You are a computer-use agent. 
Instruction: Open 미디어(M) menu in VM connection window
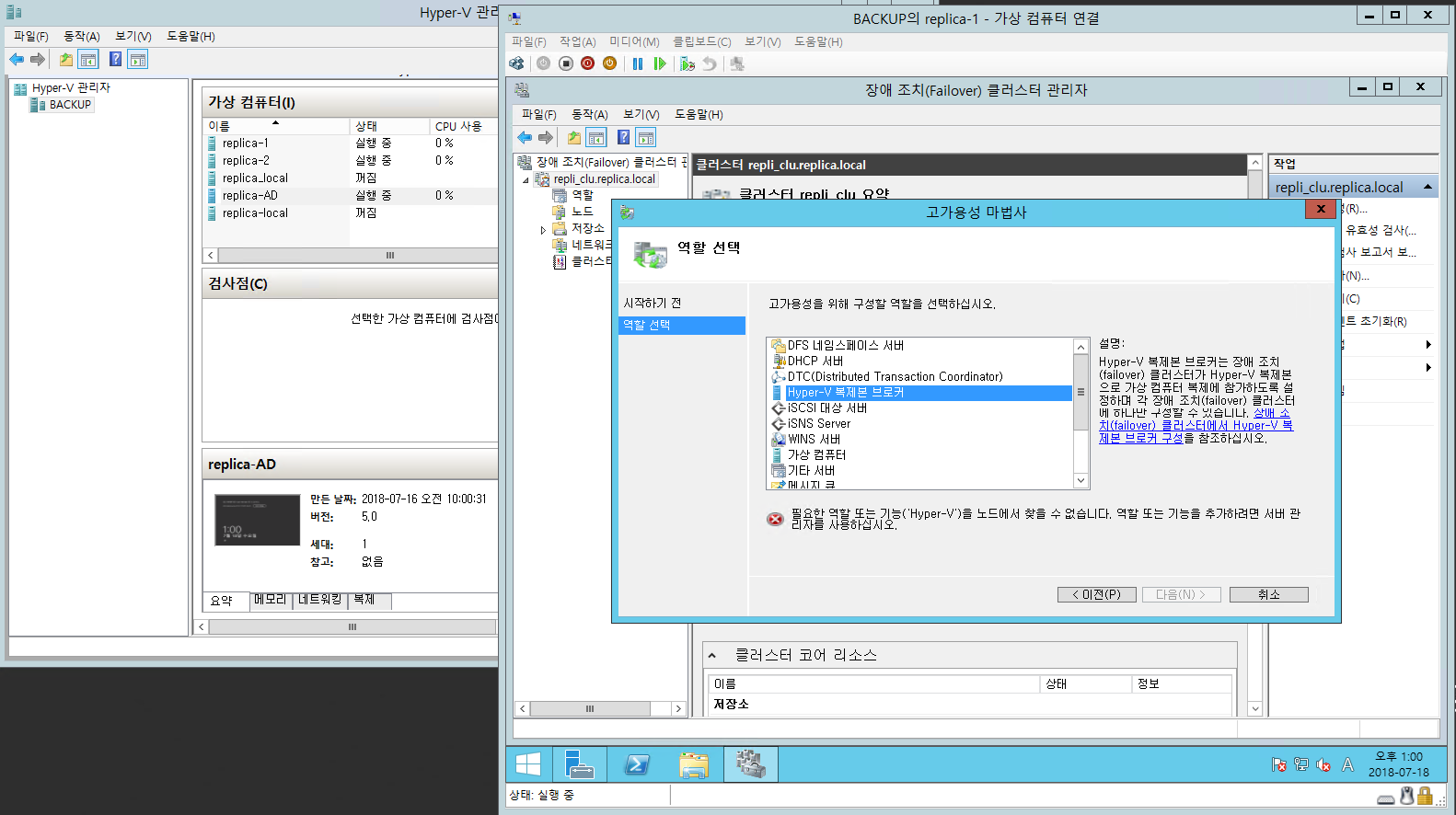click(x=634, y=42)
